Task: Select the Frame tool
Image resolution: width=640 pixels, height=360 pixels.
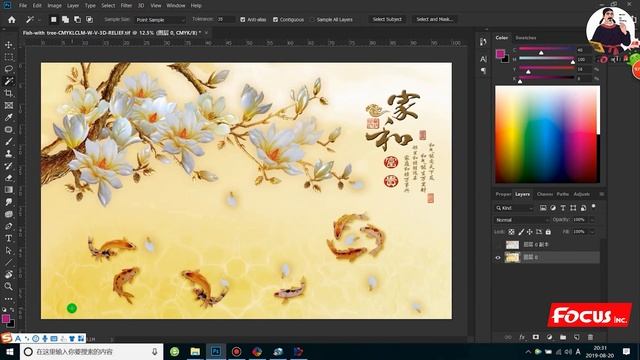Action: pos(9,105)
